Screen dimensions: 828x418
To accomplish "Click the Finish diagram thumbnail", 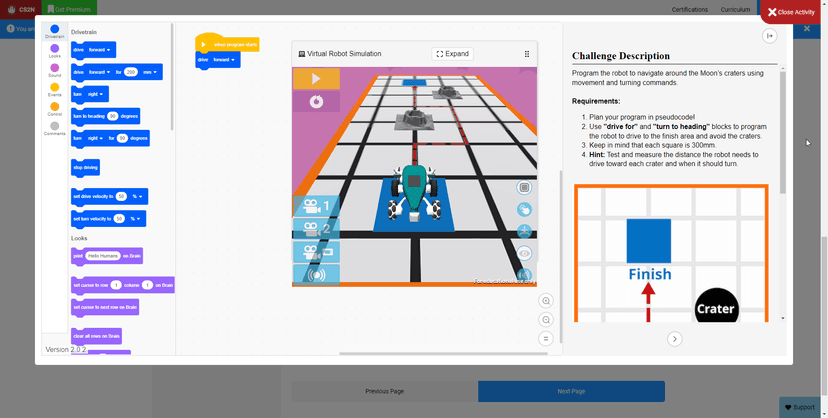I will (x=671, y=254).
